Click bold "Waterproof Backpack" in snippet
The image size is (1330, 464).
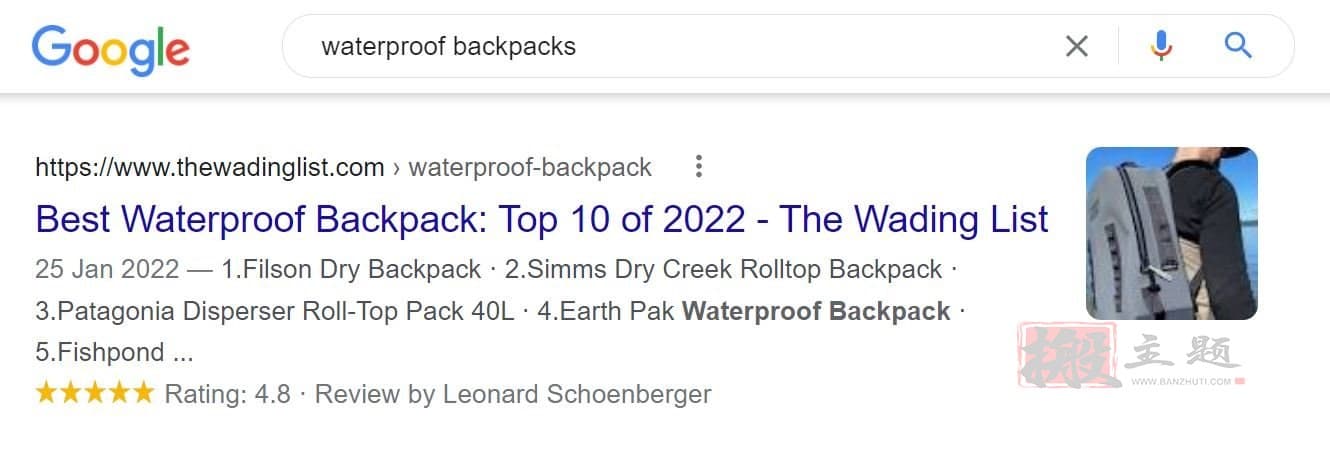pos(816,312)
